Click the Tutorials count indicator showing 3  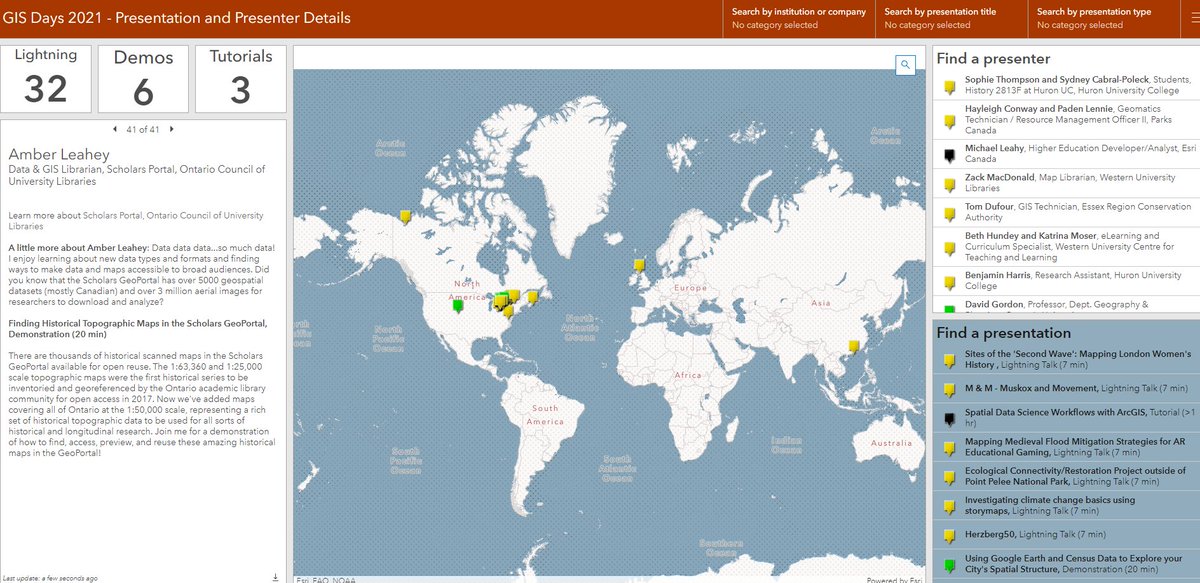[x=241, y=78]
